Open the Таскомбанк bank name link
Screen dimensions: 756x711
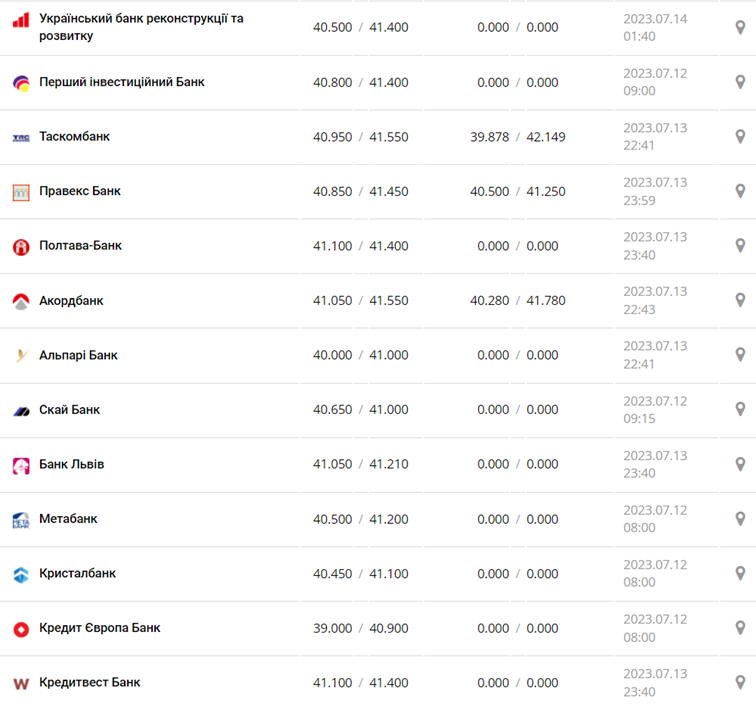(x=75, y=137)
